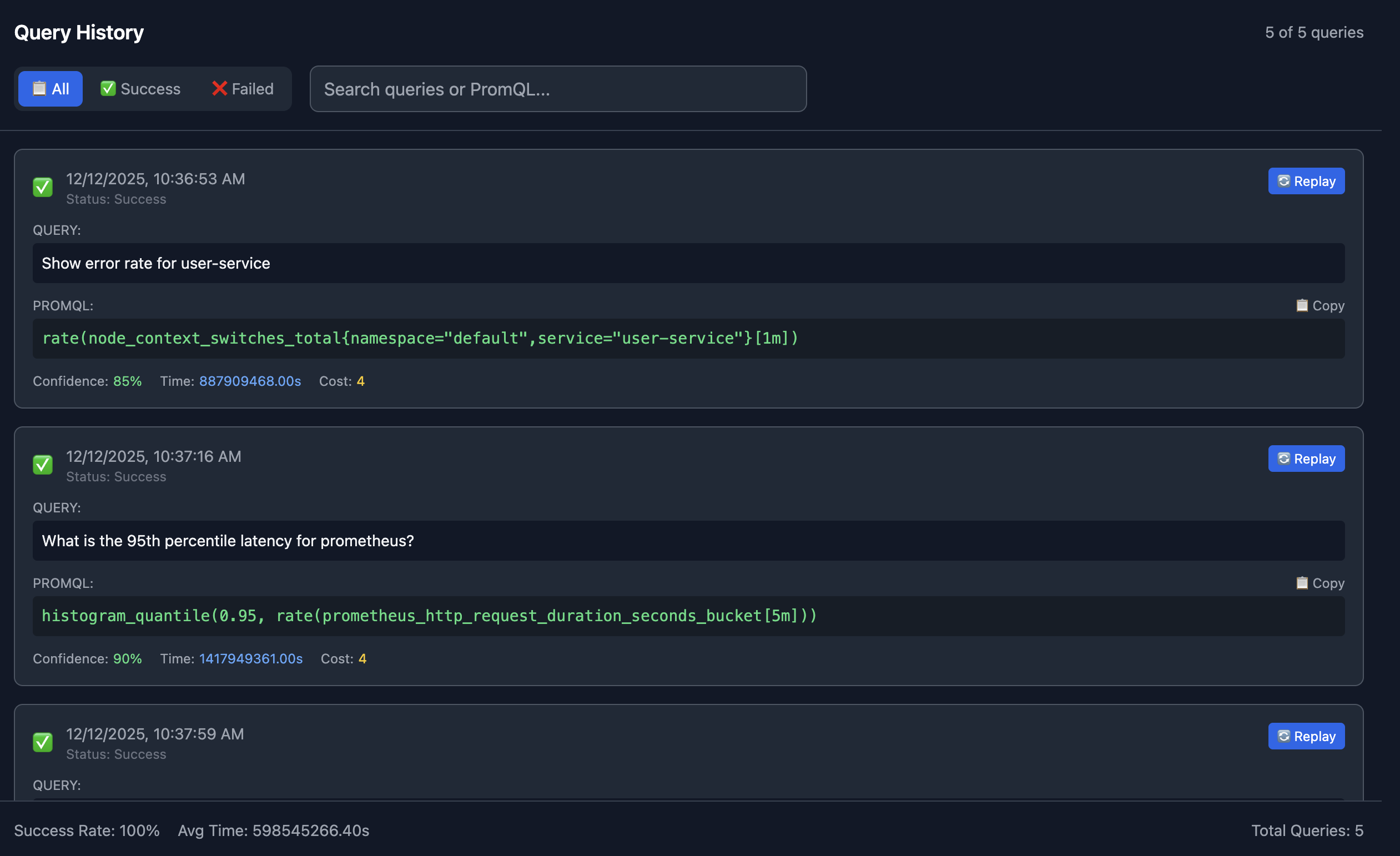Click the success checkmark icon on the 10:36:53 query
Image resolution: width=1400 pixels, height=856 pixels.
click(42, 187)
